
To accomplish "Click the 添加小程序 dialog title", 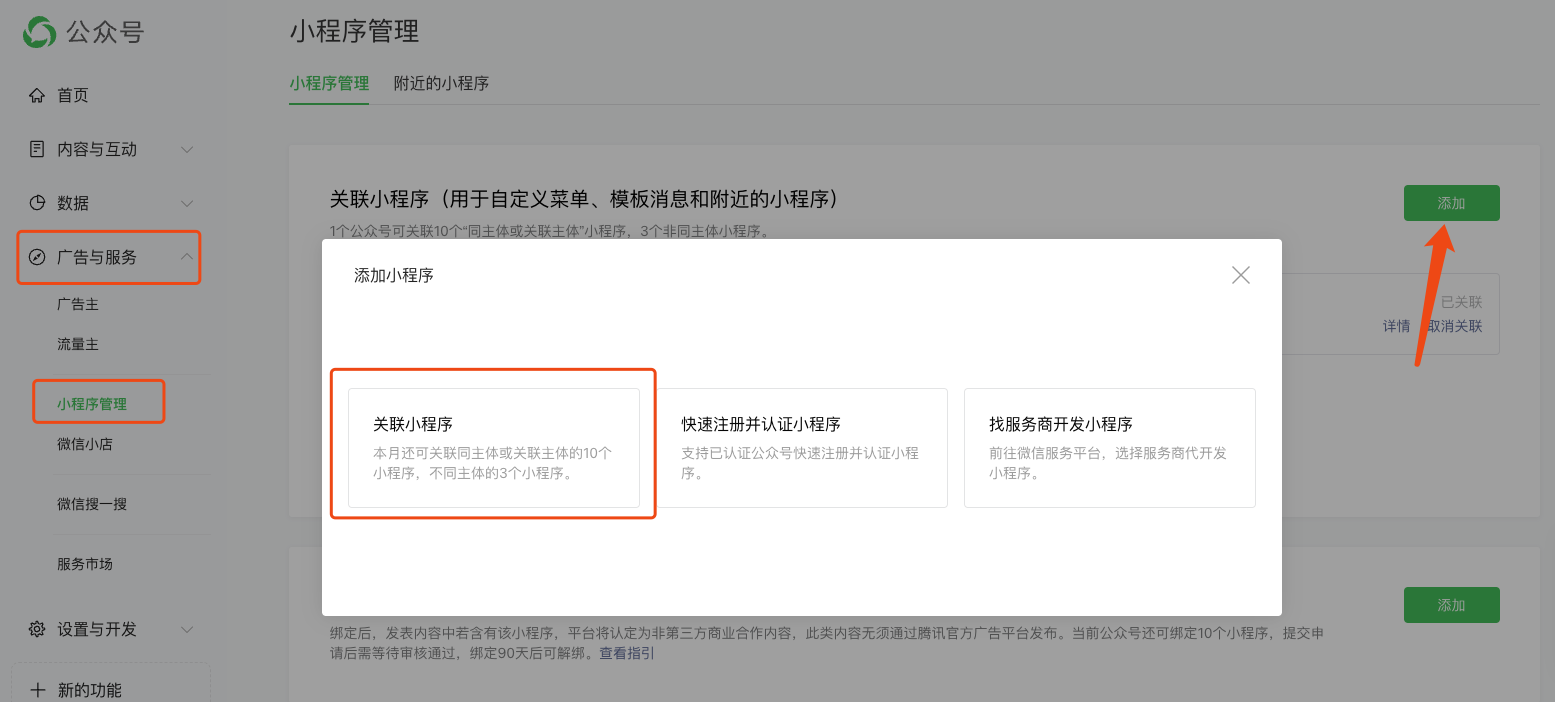I will coord(394,275).
